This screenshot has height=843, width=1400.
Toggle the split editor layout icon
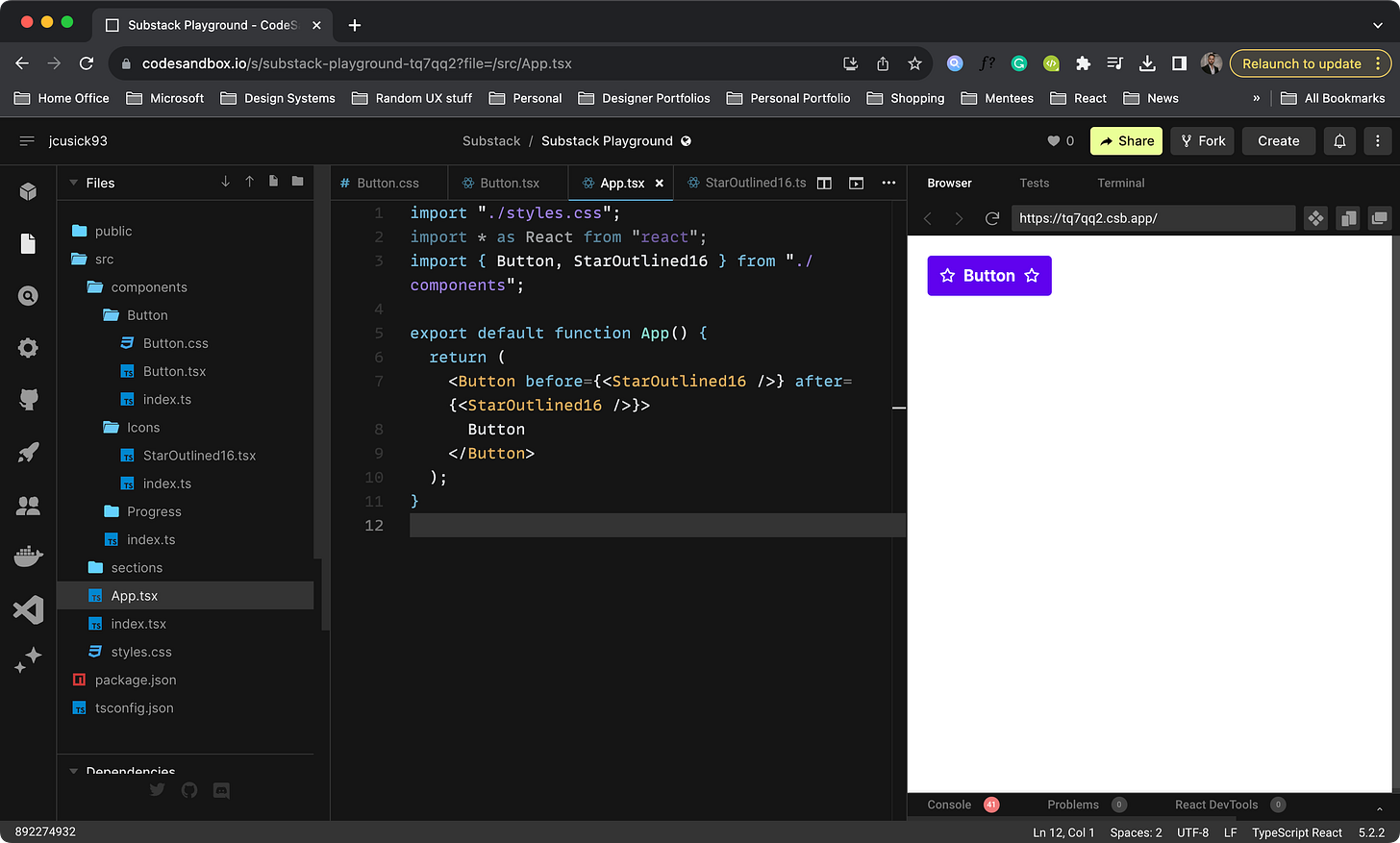[824, 183]
